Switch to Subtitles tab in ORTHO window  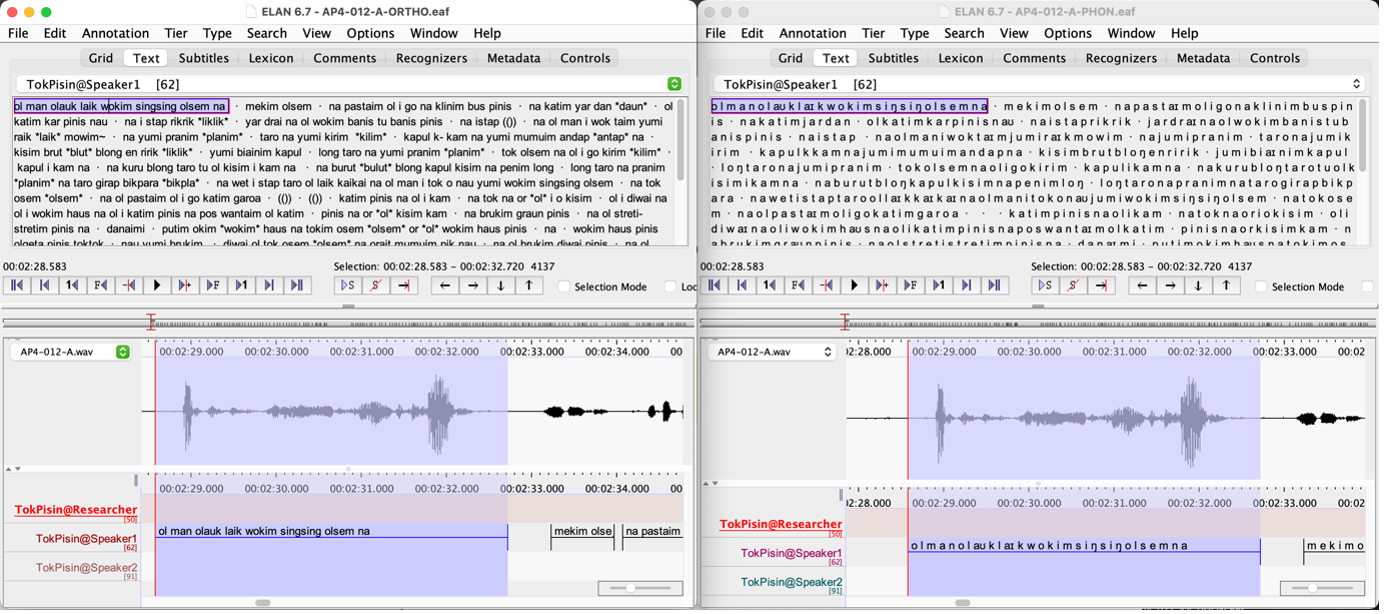203,58
